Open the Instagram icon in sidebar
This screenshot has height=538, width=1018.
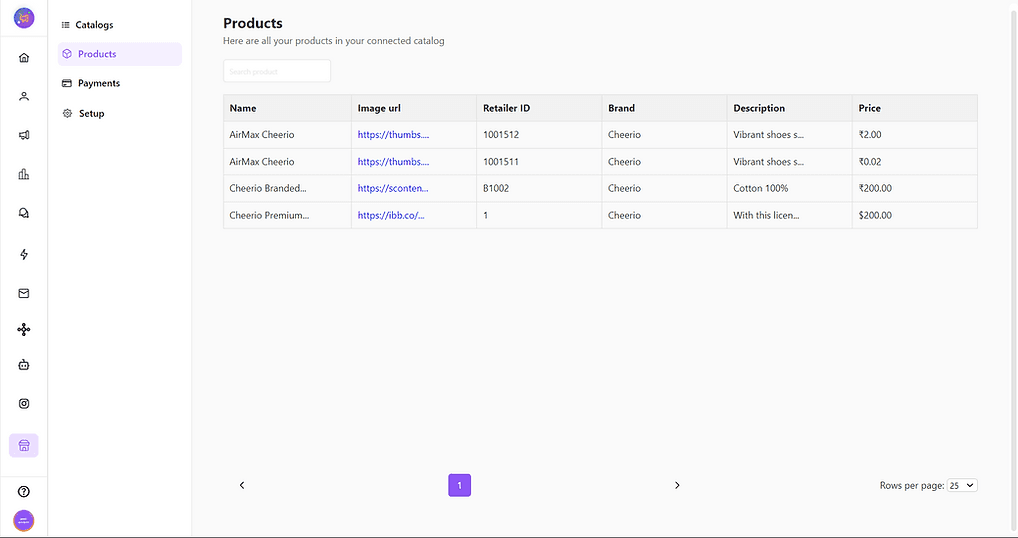point(24,404)
